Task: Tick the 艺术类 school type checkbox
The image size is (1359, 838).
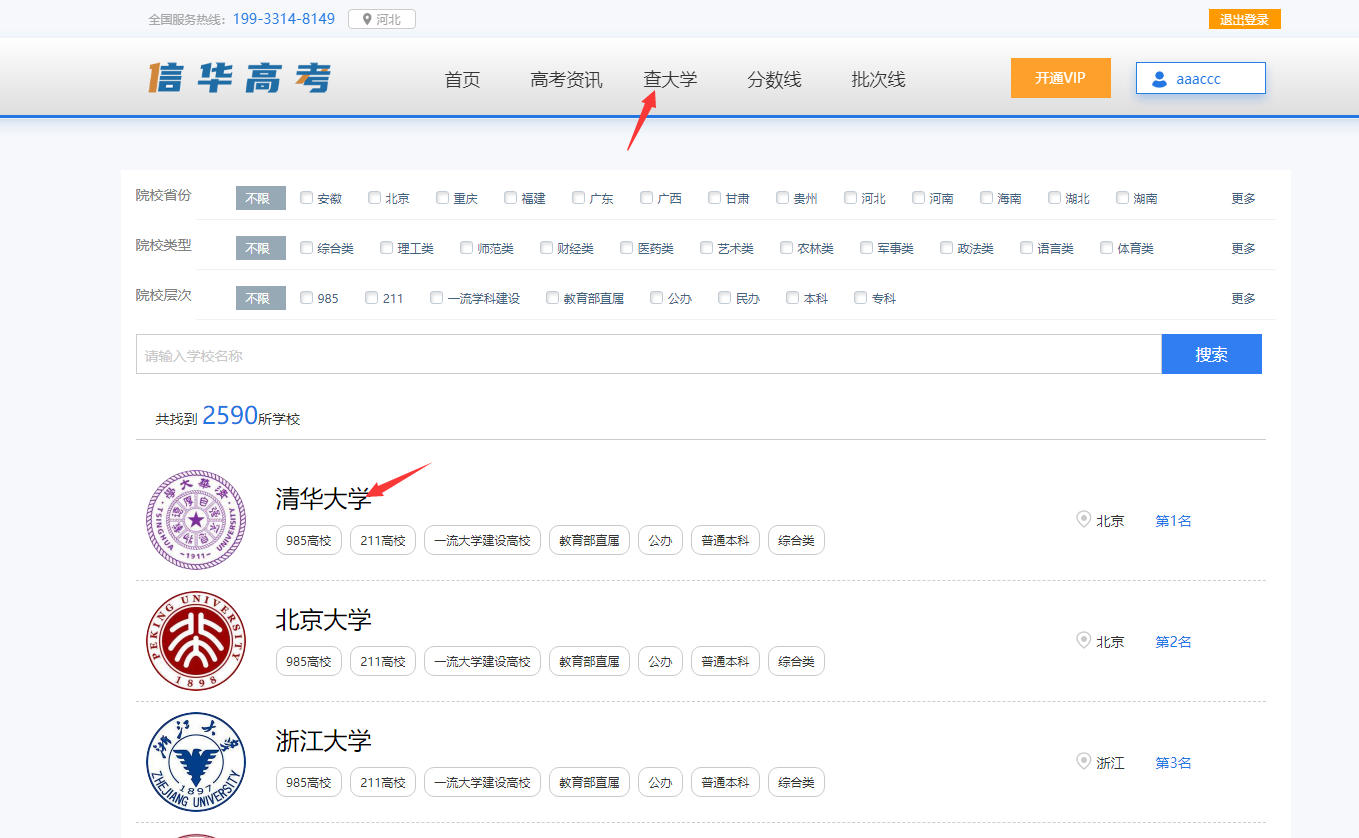Action: (x=707, y=248)
